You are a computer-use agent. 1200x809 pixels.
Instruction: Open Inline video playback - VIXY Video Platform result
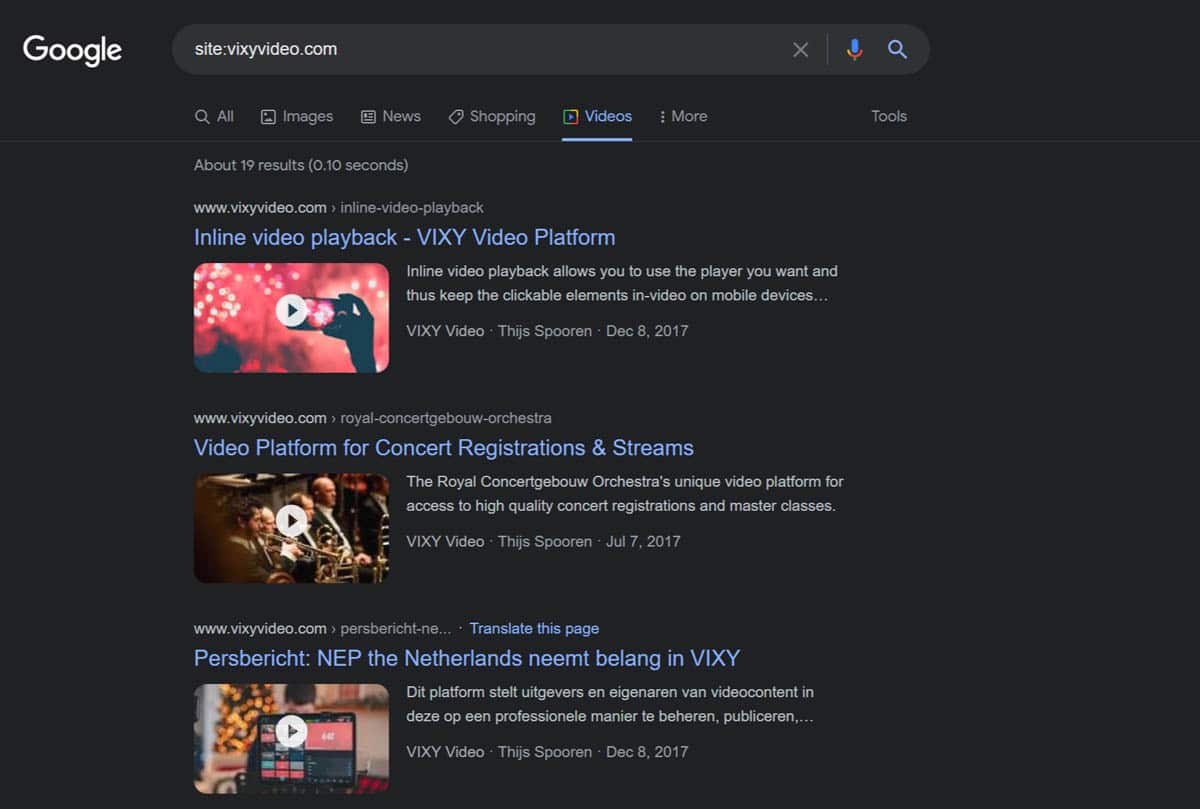click(x=404, y=237)
